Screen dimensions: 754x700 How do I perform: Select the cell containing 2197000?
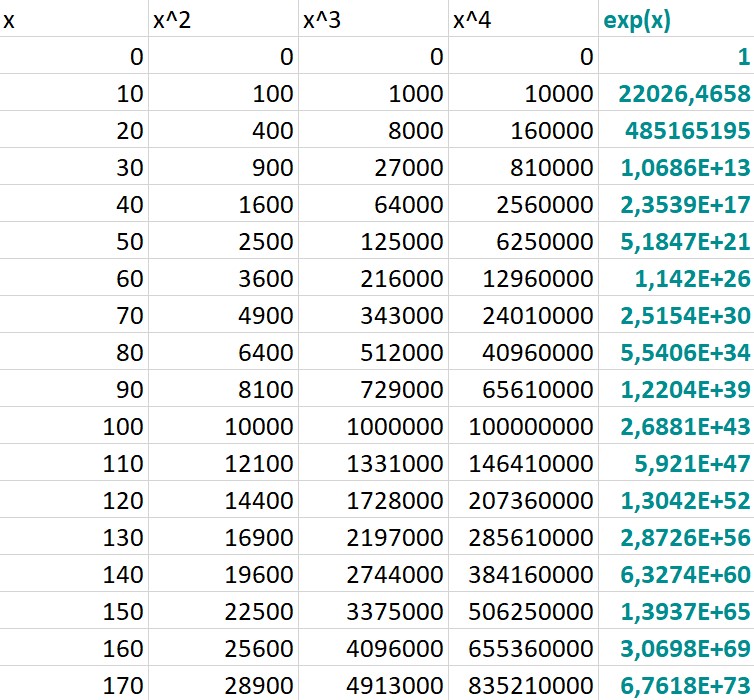point(374,537)
